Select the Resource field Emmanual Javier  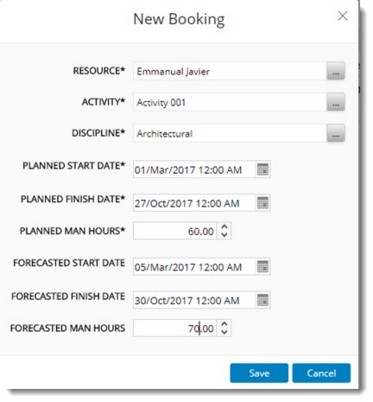point(230,71)
